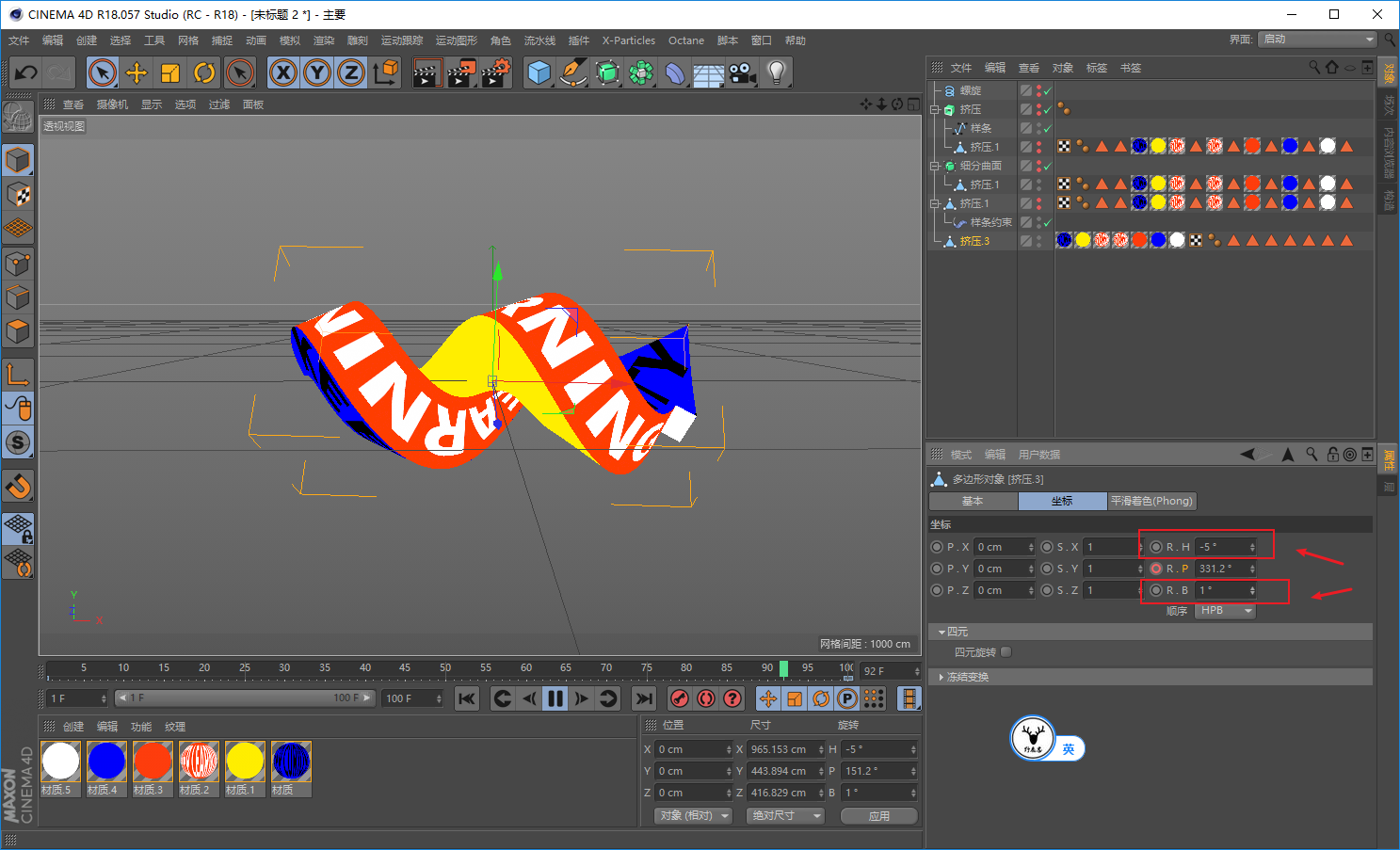
Task: Enable 四元旋转 checkbox
Action: (x=1006, y=651)
